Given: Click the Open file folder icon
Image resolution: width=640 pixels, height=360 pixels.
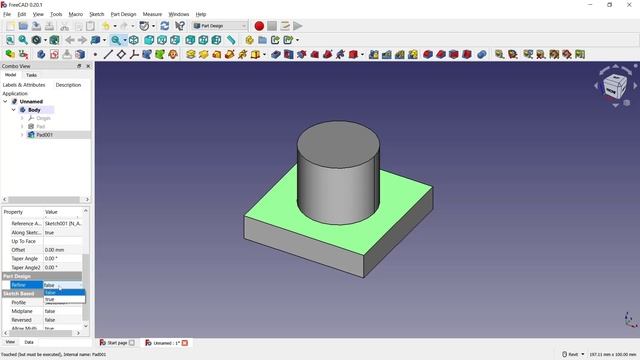Looking at the screenshot, I should click(23, 26).
